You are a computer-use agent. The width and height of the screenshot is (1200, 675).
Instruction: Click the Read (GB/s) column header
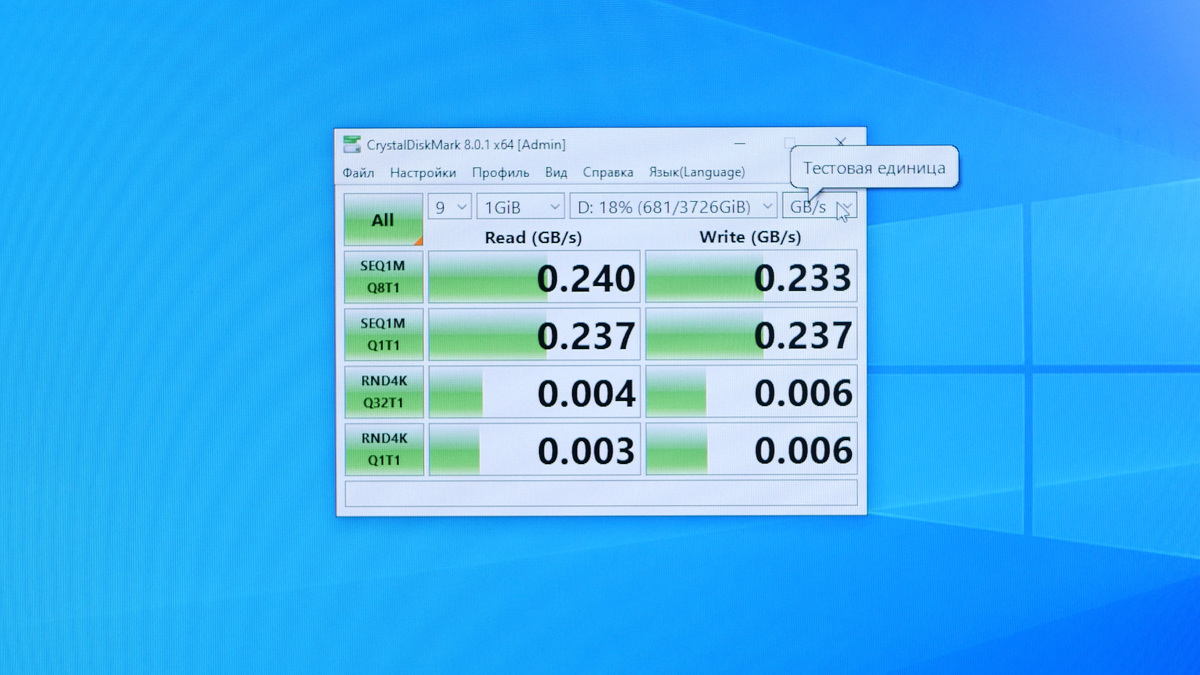533,237
